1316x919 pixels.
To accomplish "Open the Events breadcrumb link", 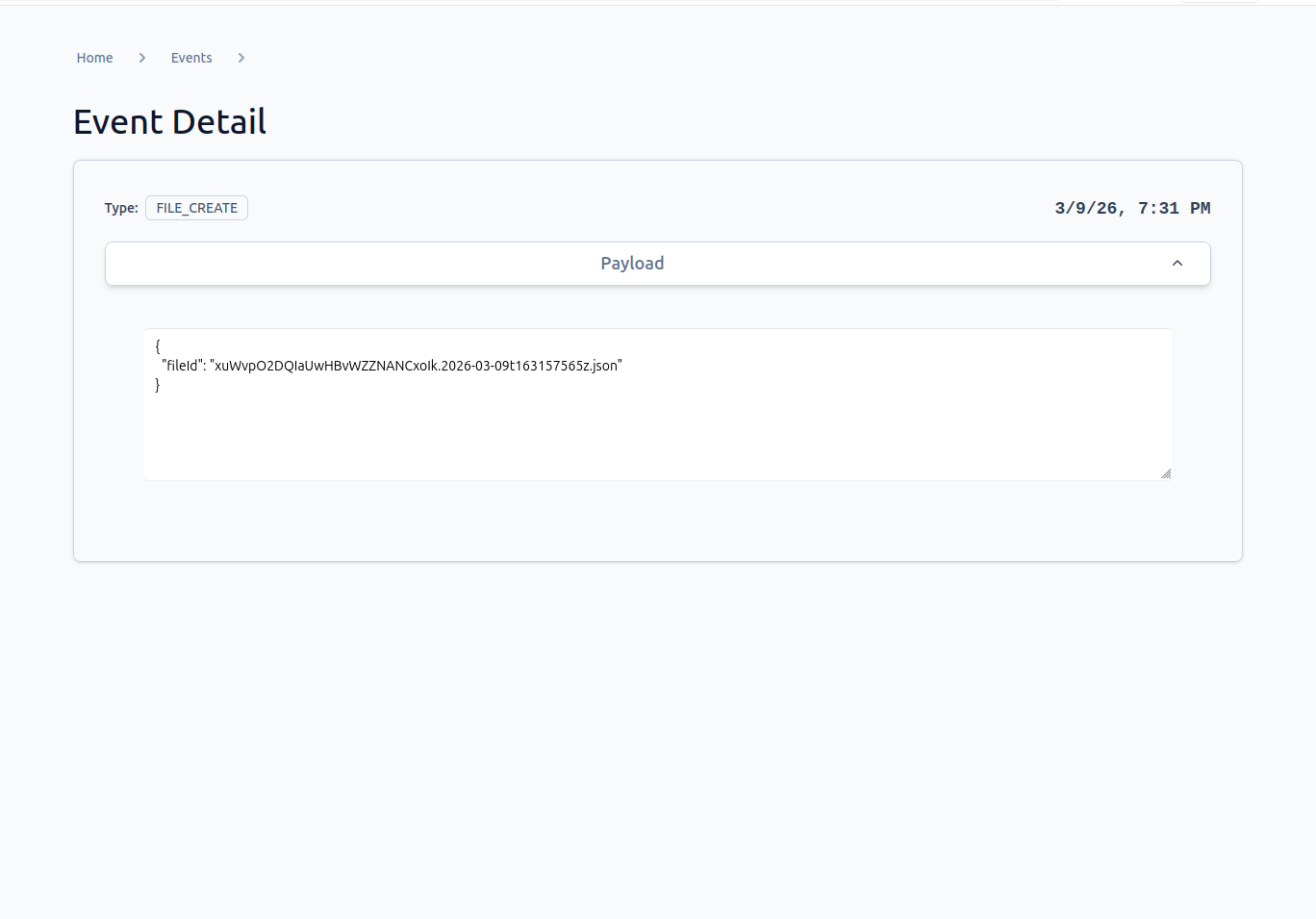I will click(191, 58).
